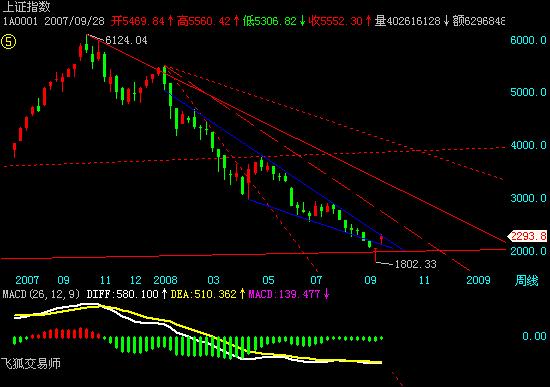550x387 pixels.
Task: Click the circled 5 icon
Action: (8, 42)
